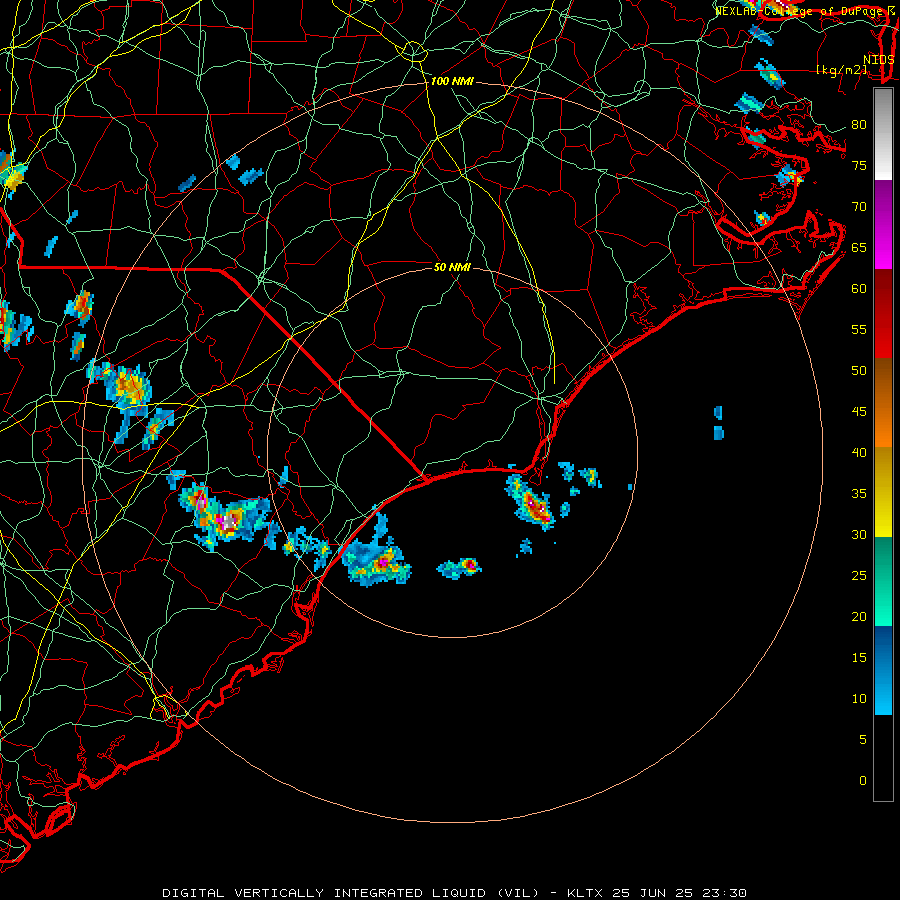Click the 40 value on the scale
This screenshot has height=900, width=900.
(859, 453)
